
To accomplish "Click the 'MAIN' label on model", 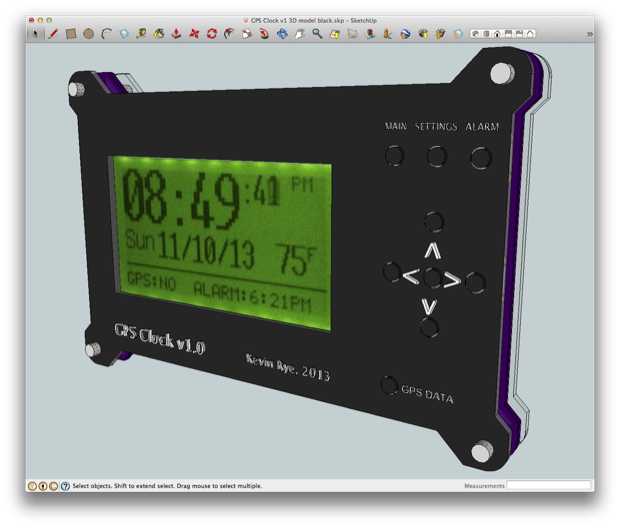I will pyautogui.click(x=396, y=126).
